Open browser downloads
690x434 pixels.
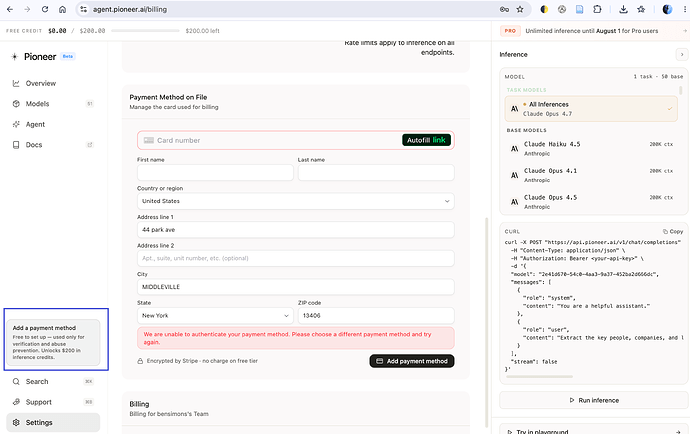point(623,9)
